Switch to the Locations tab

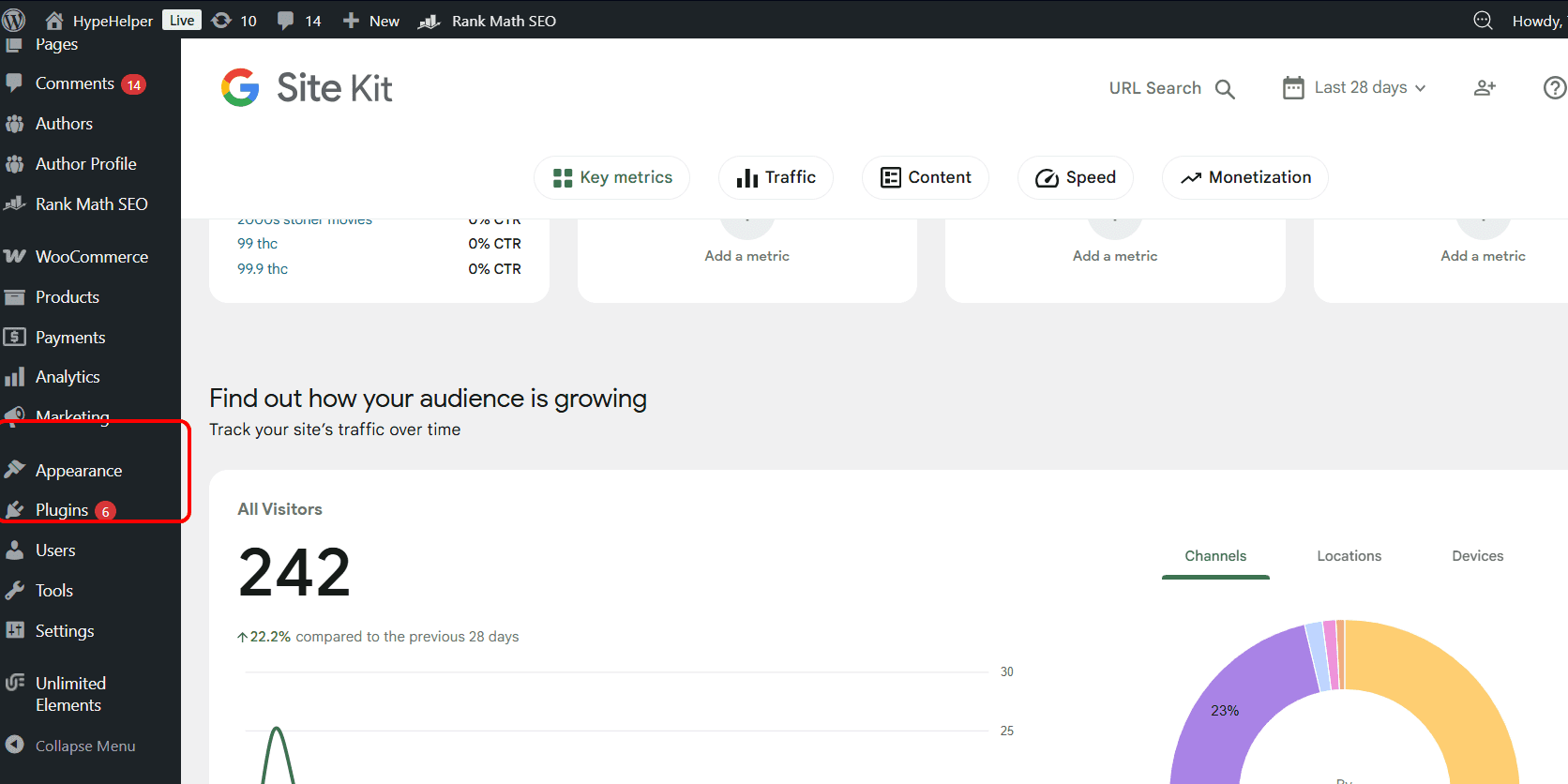pos(1349,556)
